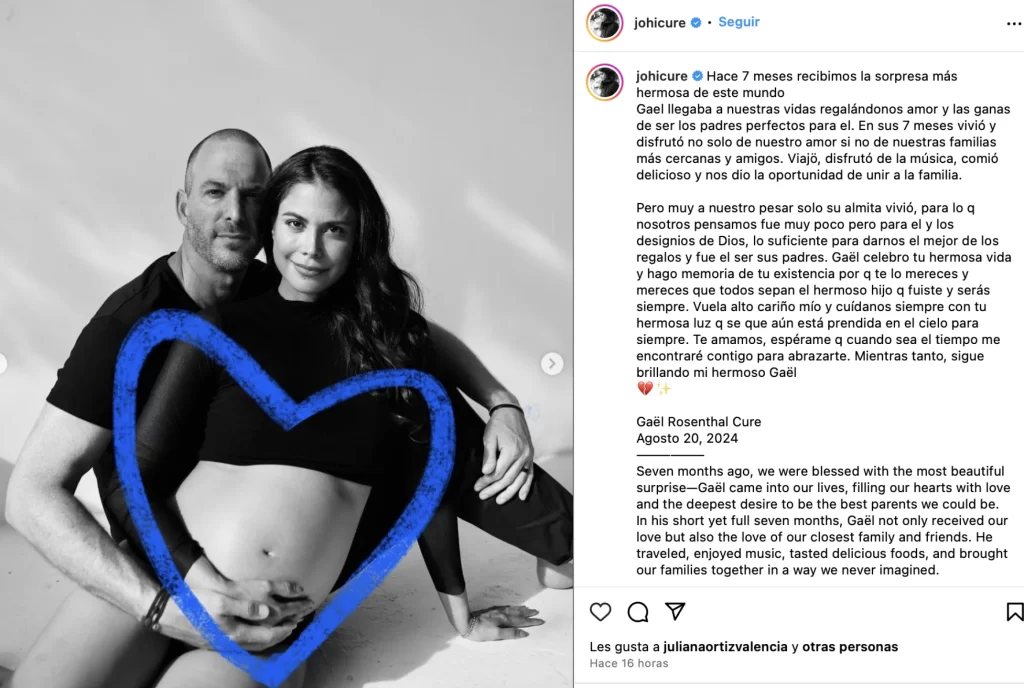
Task: View otras personas who liked the post
Action: coord(850,647)
